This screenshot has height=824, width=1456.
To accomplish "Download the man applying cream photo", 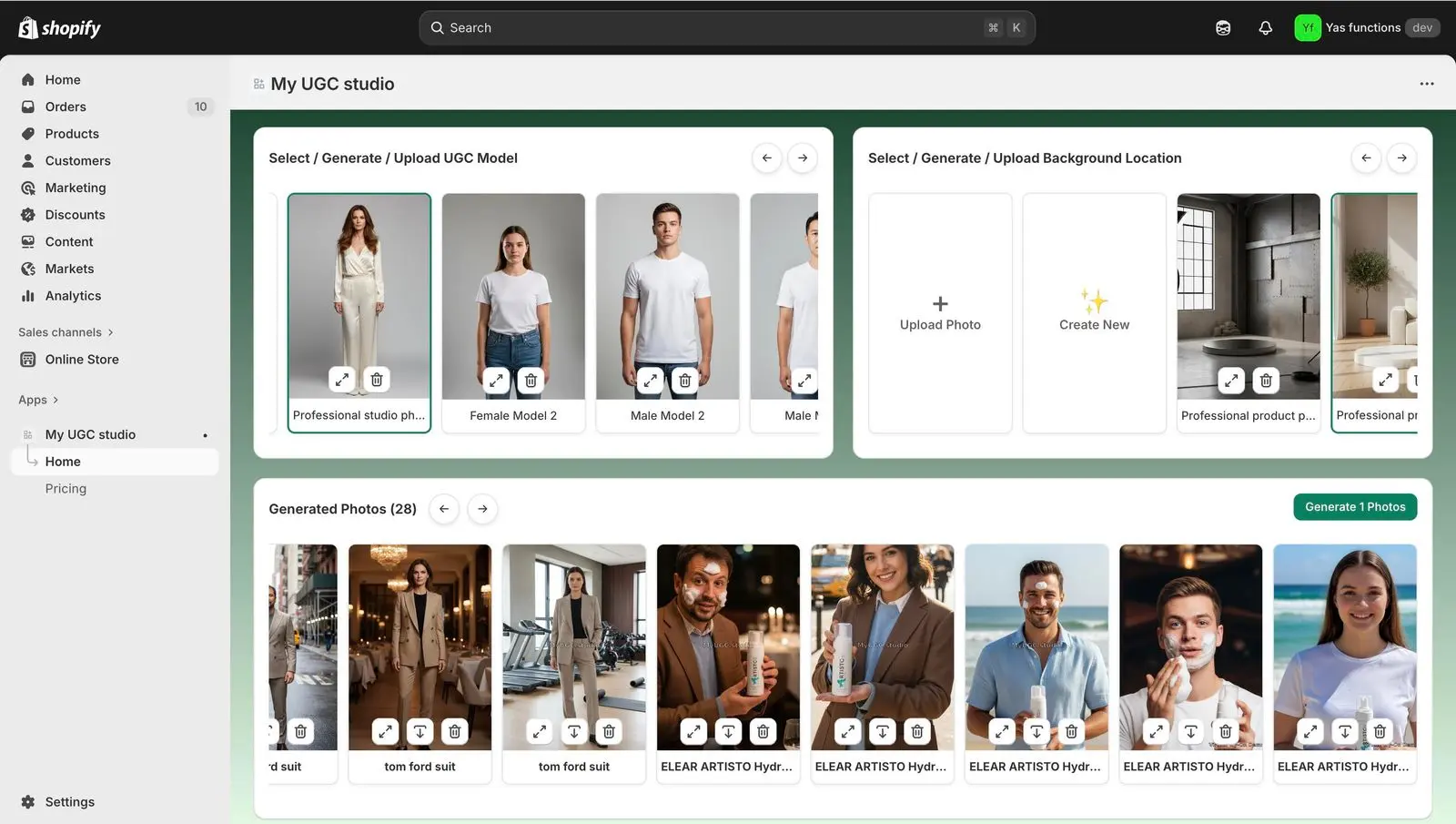I will click(1190, 731).
